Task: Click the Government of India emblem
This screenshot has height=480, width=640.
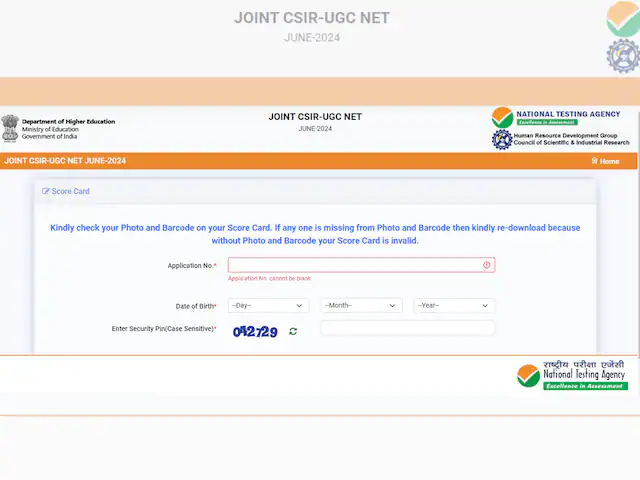Action: 10,128
